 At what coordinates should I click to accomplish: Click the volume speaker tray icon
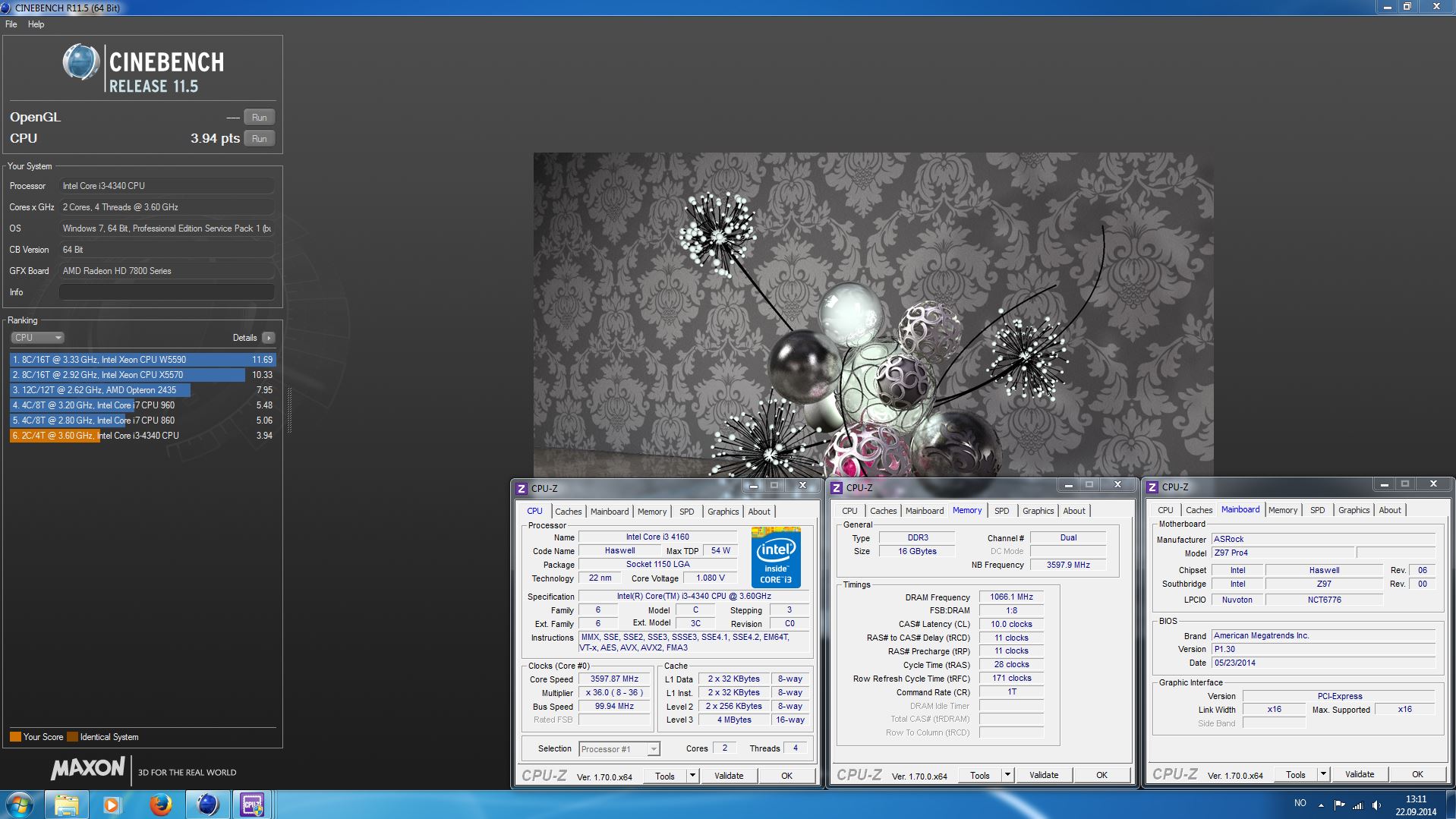point(1377,805)
